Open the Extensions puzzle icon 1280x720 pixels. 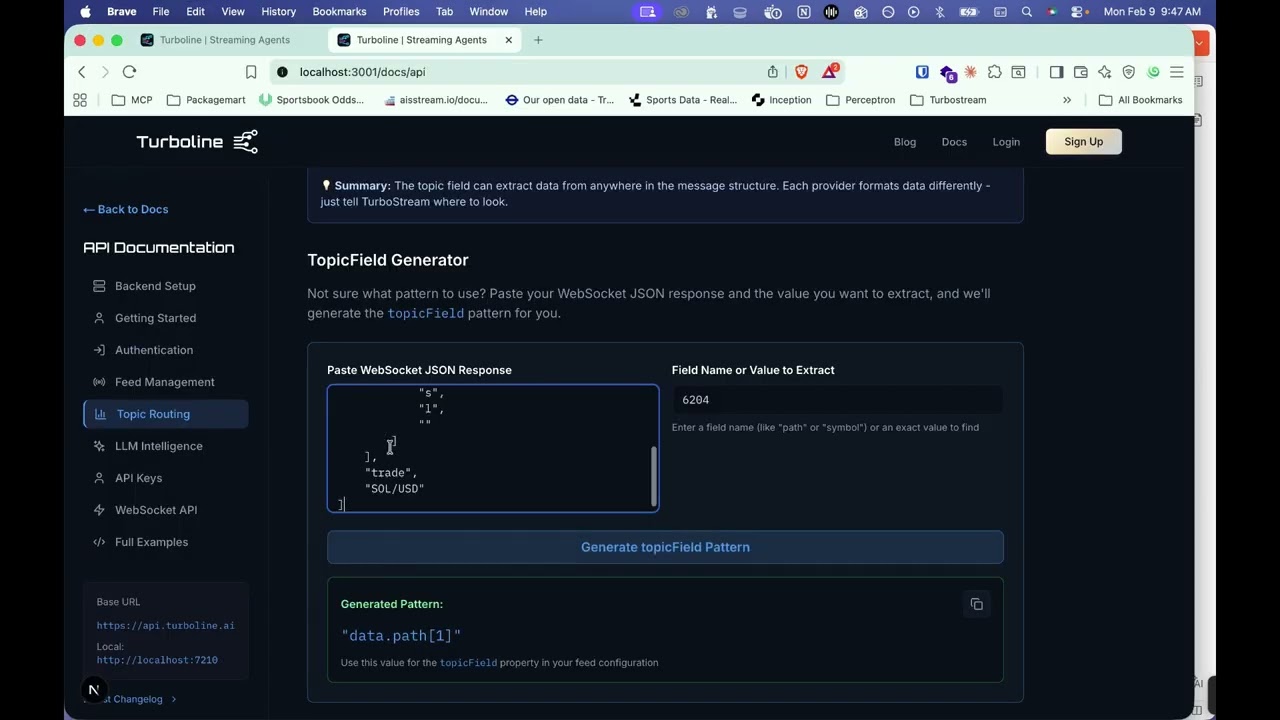coord(994,72)
